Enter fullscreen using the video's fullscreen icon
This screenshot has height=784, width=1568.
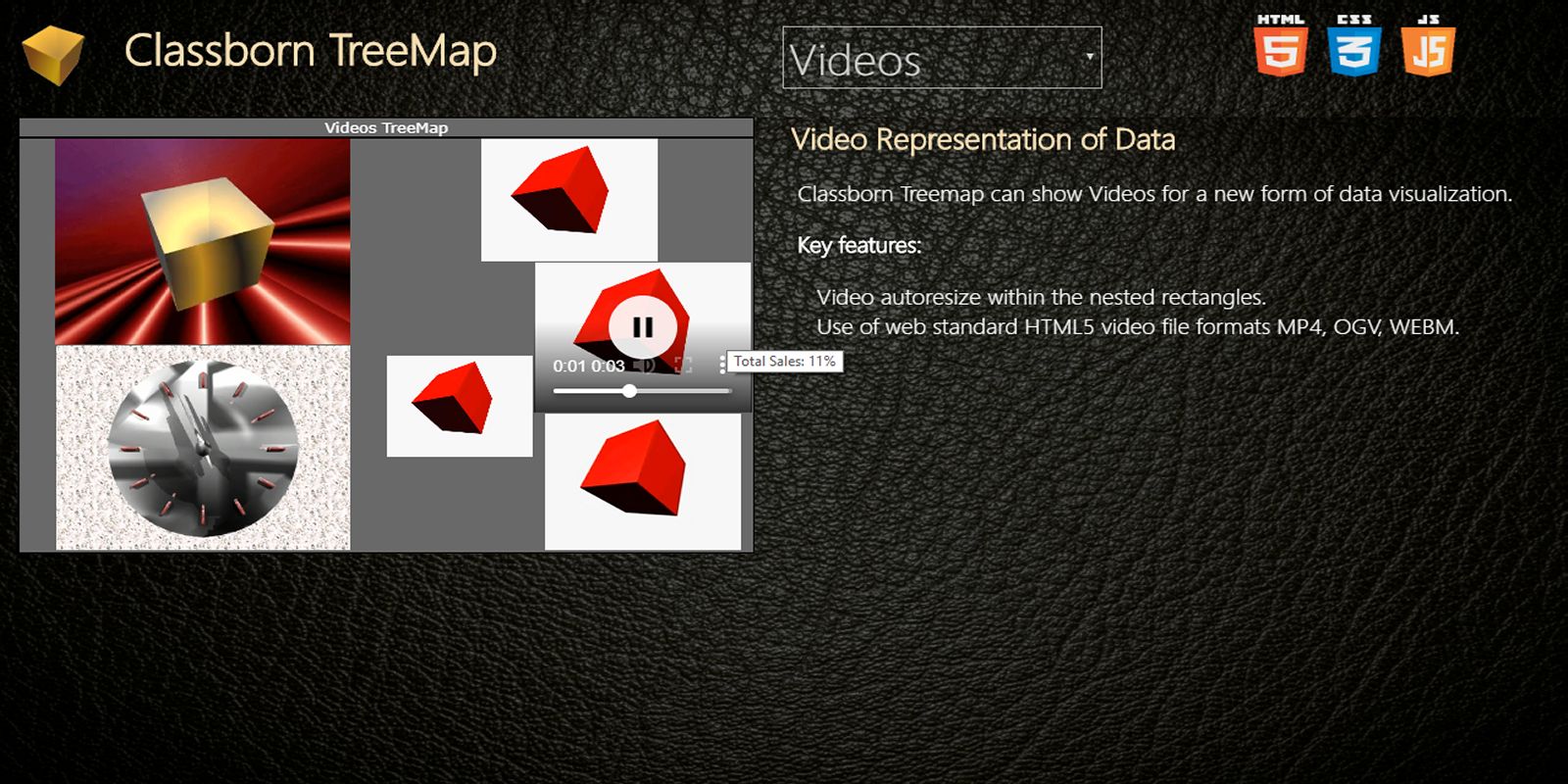683,366
